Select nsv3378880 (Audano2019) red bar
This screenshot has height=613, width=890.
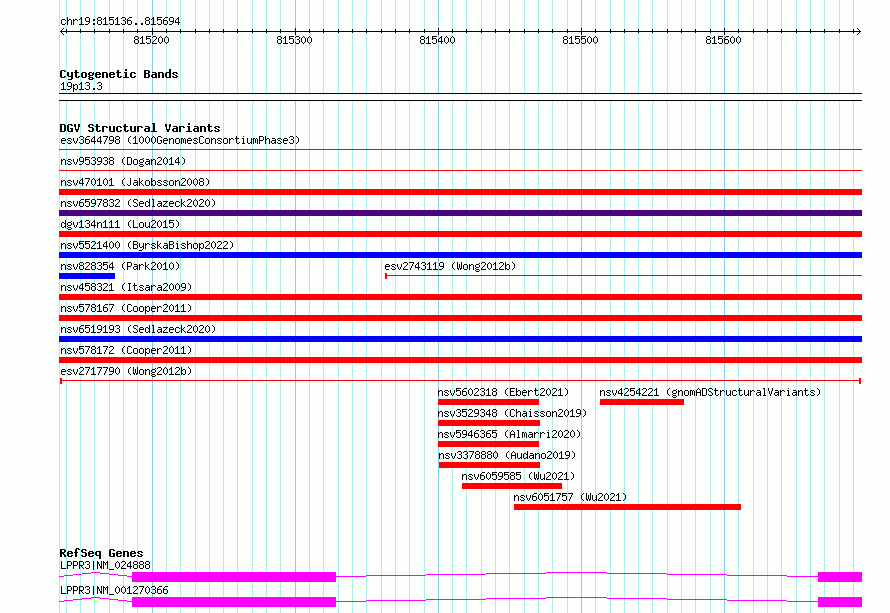point(489,465)
